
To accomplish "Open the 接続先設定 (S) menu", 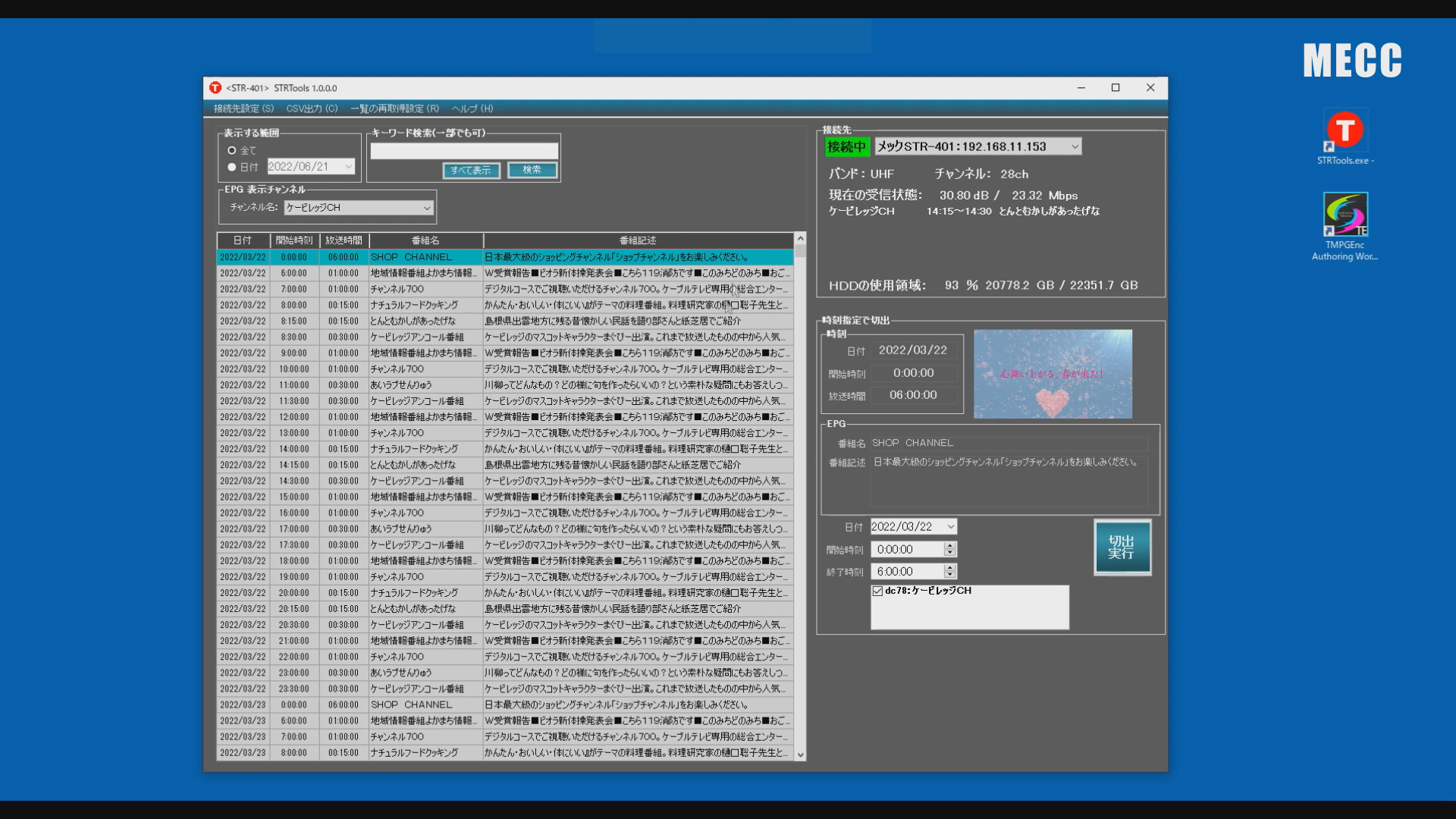I will [x=243, y=108].
